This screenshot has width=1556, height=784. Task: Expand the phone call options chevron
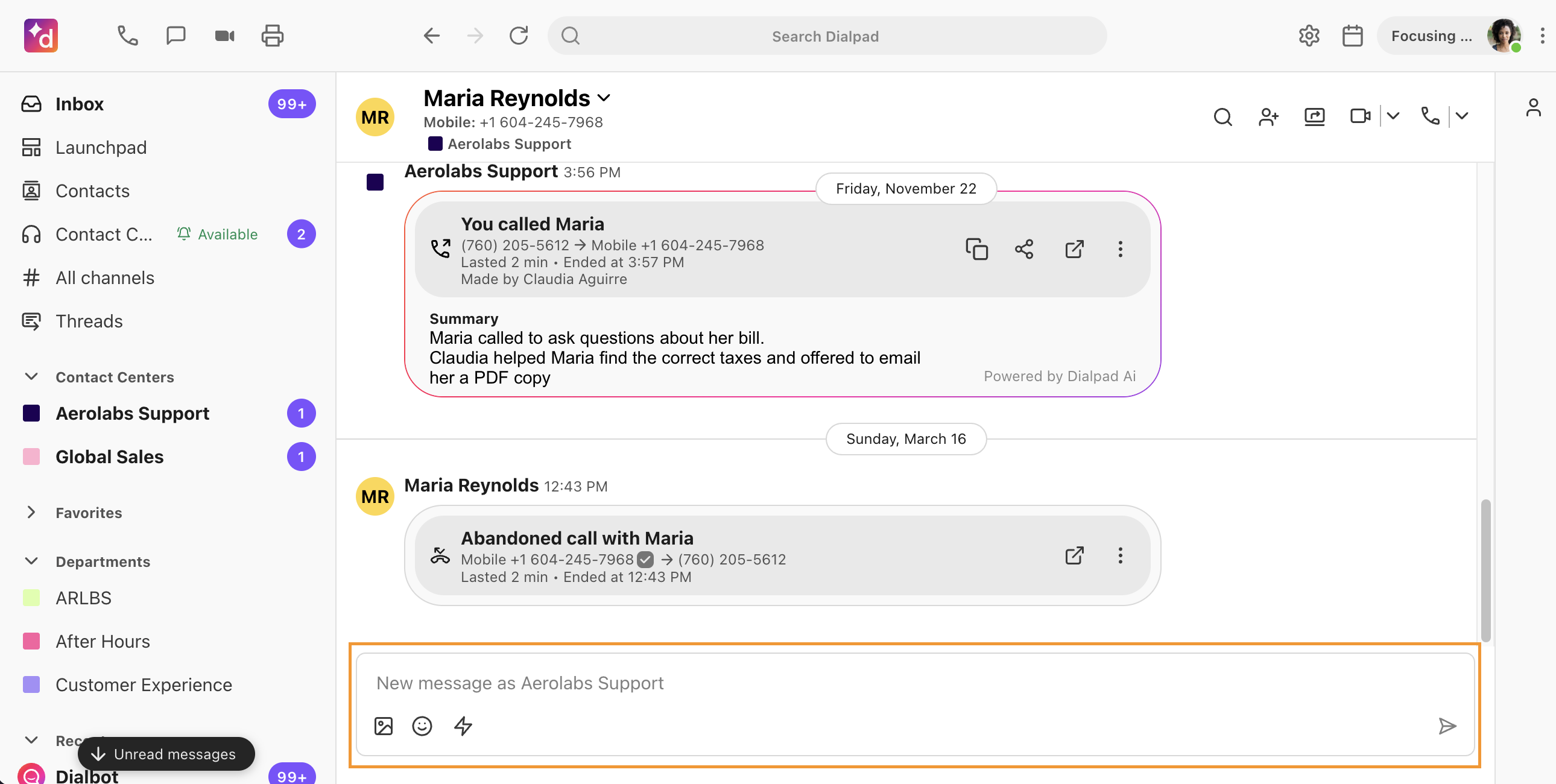pos(1462,116)
